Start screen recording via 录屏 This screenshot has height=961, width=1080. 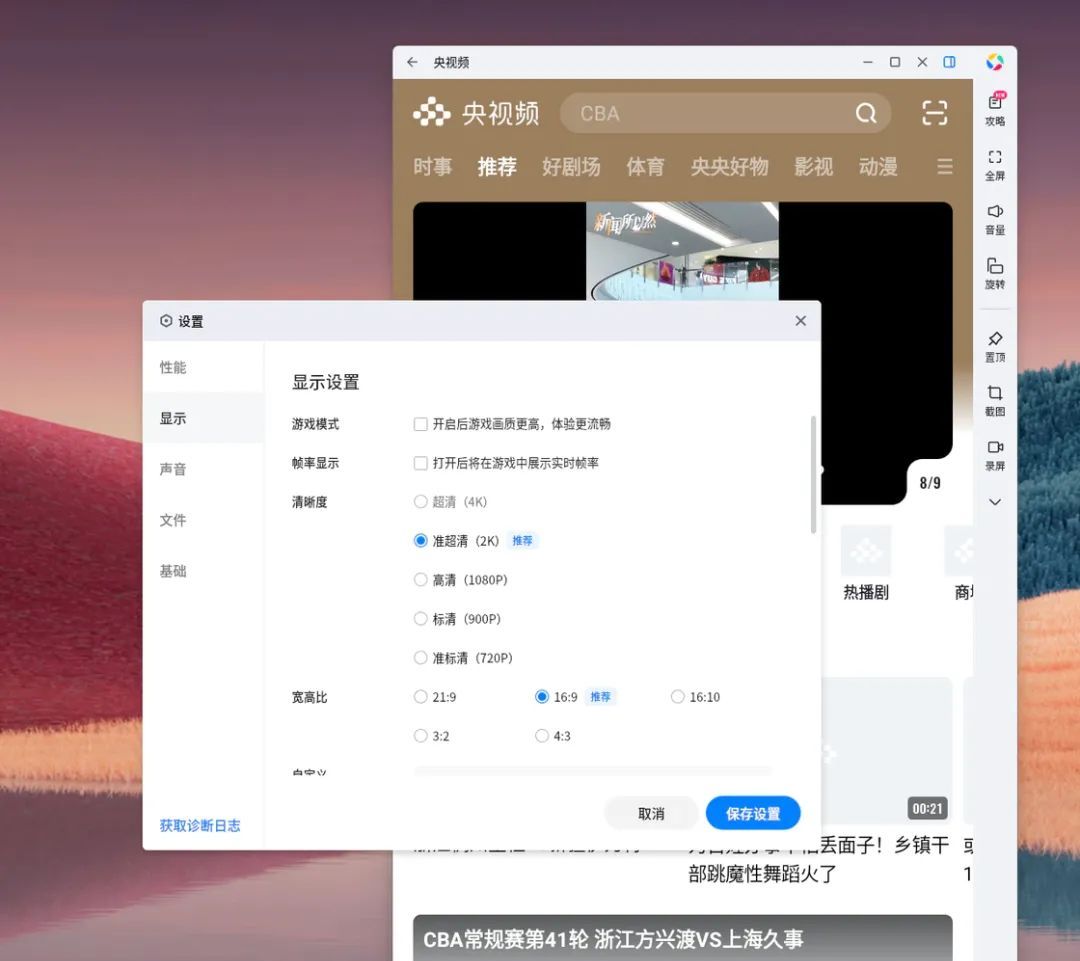coord(994,452)
